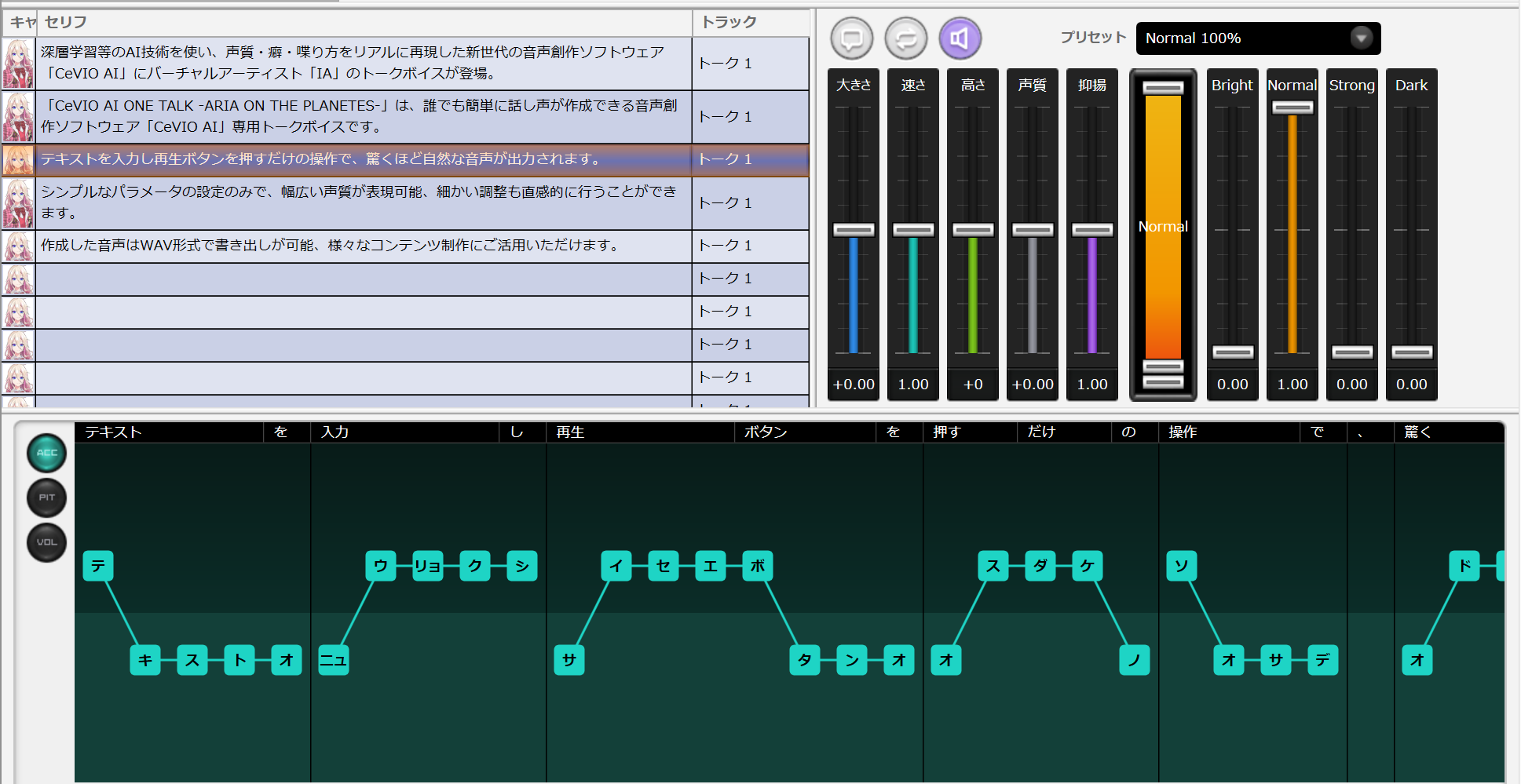This screenshot has width=1521, height=784.
Task: Click the 声質 value field +0.00
Action: tap(1033, 385)
